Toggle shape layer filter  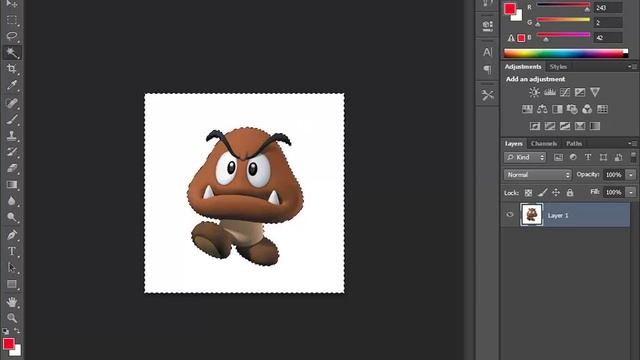(603, 158)
